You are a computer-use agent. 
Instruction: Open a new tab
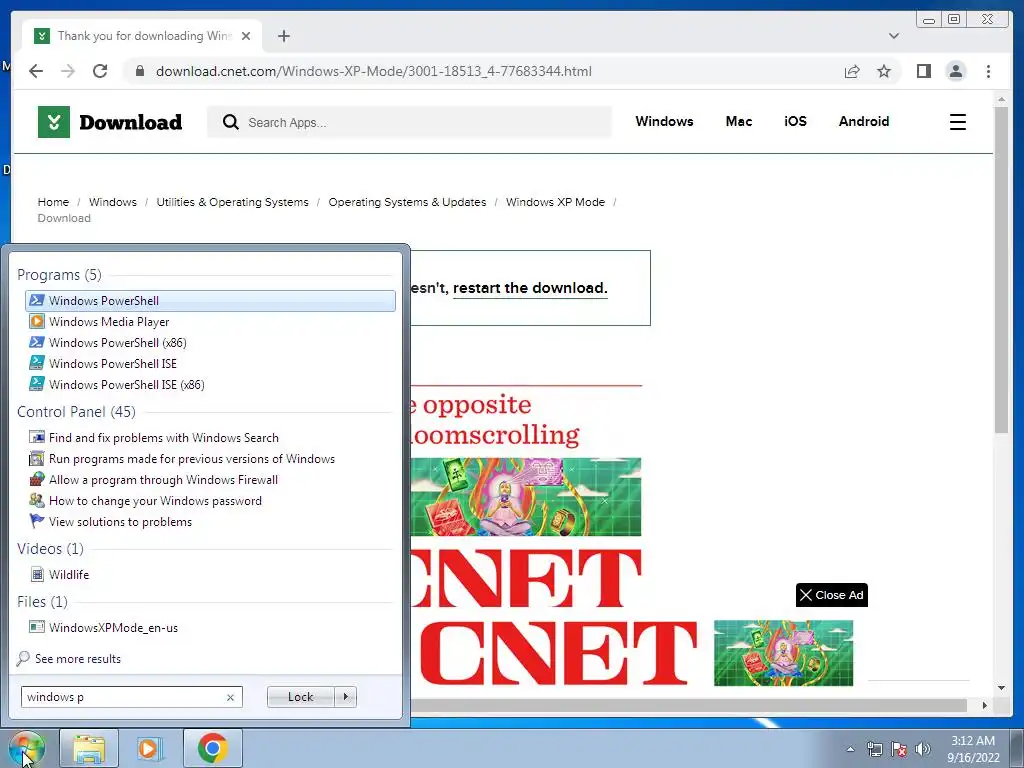pos(283,36)
